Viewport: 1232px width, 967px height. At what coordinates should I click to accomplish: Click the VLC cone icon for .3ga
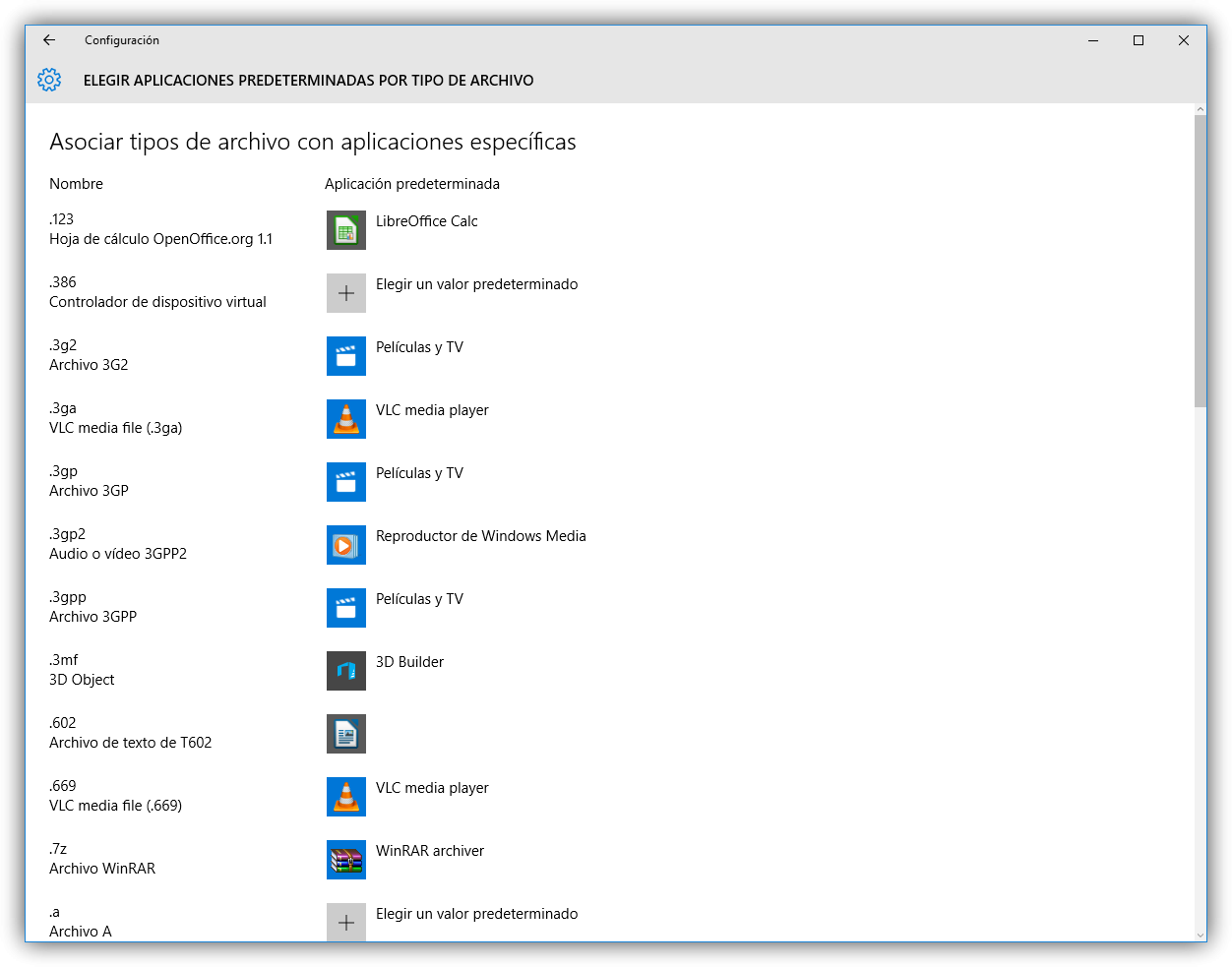point(346,419)
